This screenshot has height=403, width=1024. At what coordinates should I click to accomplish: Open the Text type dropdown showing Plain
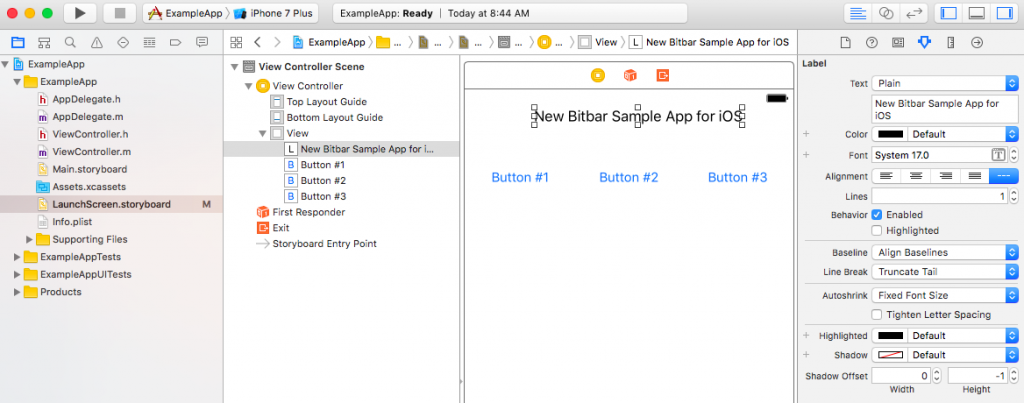tap(945, 84)
